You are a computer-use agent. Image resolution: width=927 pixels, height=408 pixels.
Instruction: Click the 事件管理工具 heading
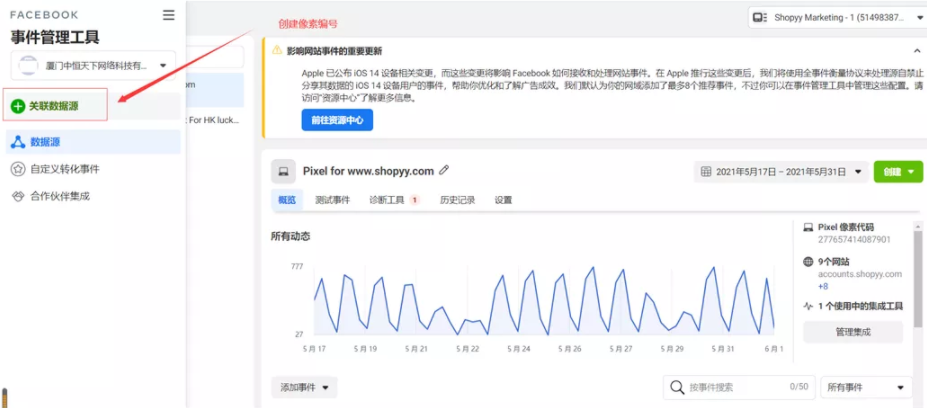tap(55, 37)
